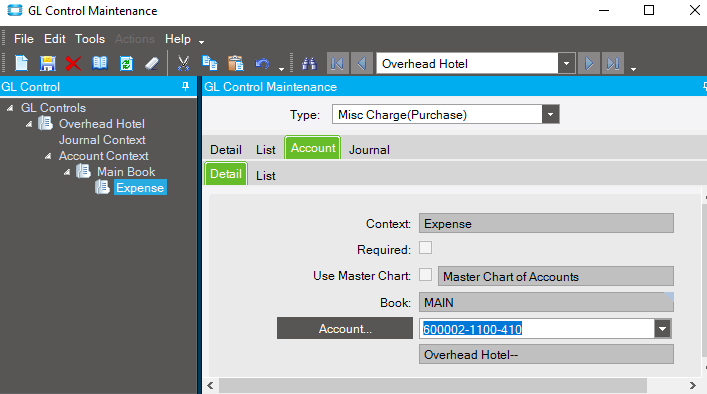Click the New document toolbar icon
Image resolution: width=707 pixels, height=394 pixels.
click(21, 63)
